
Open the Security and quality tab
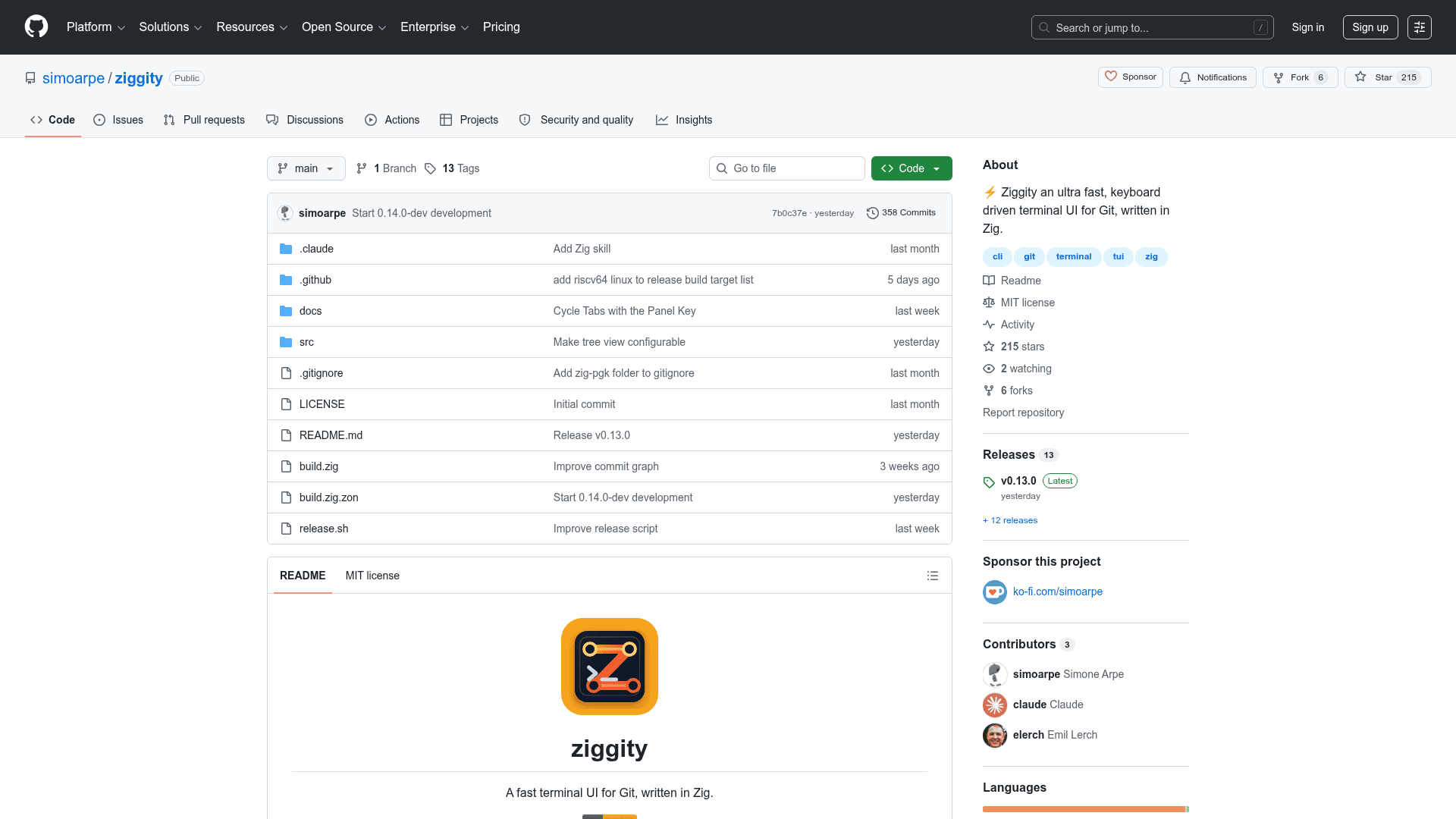point(576,120)
